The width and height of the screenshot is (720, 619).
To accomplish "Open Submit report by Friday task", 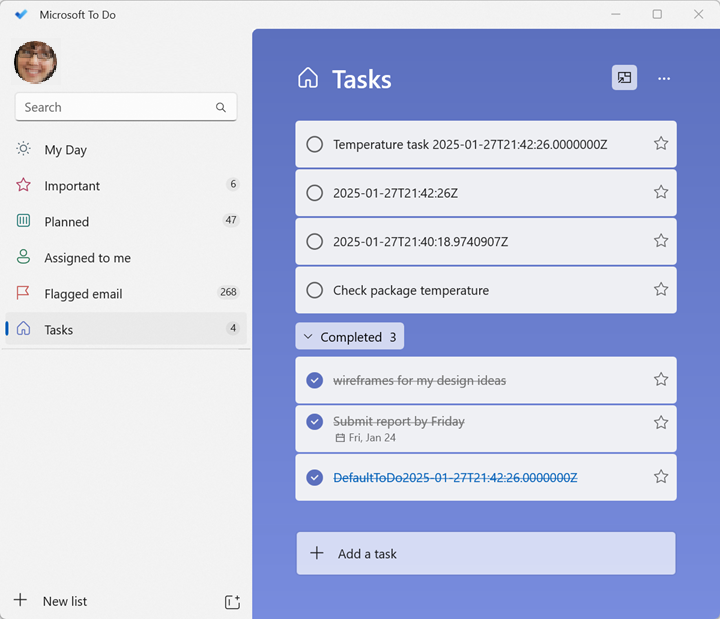I will tap(486, 429).
